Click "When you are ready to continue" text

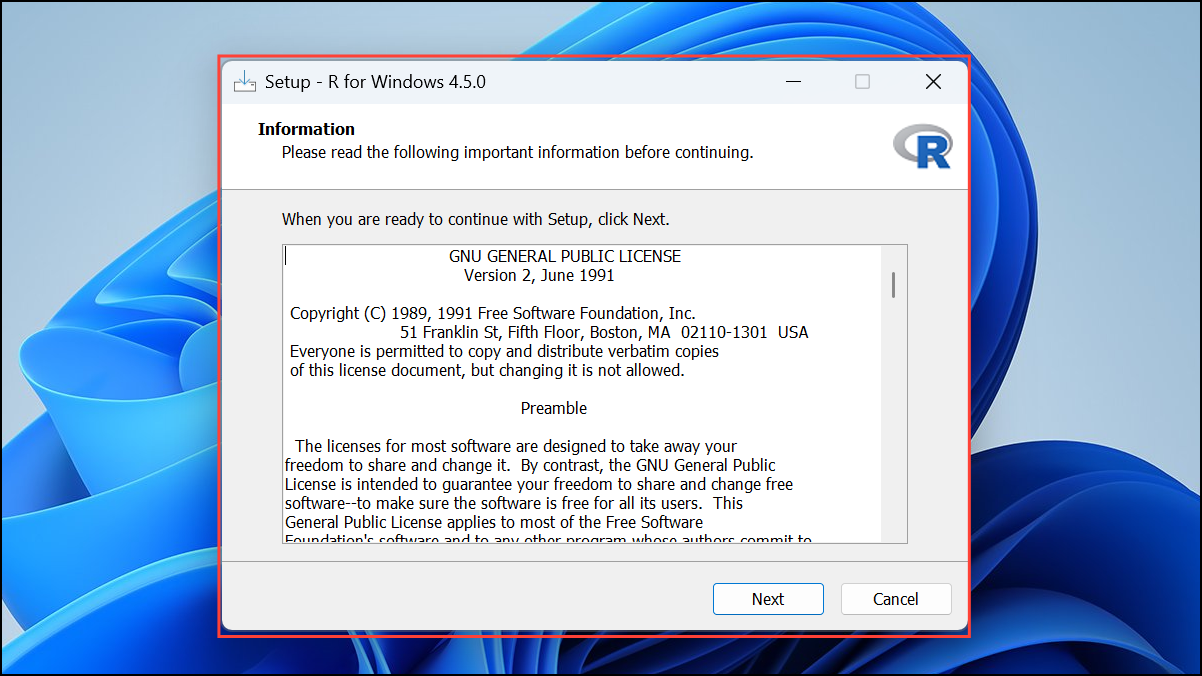[x=476, y=219]
